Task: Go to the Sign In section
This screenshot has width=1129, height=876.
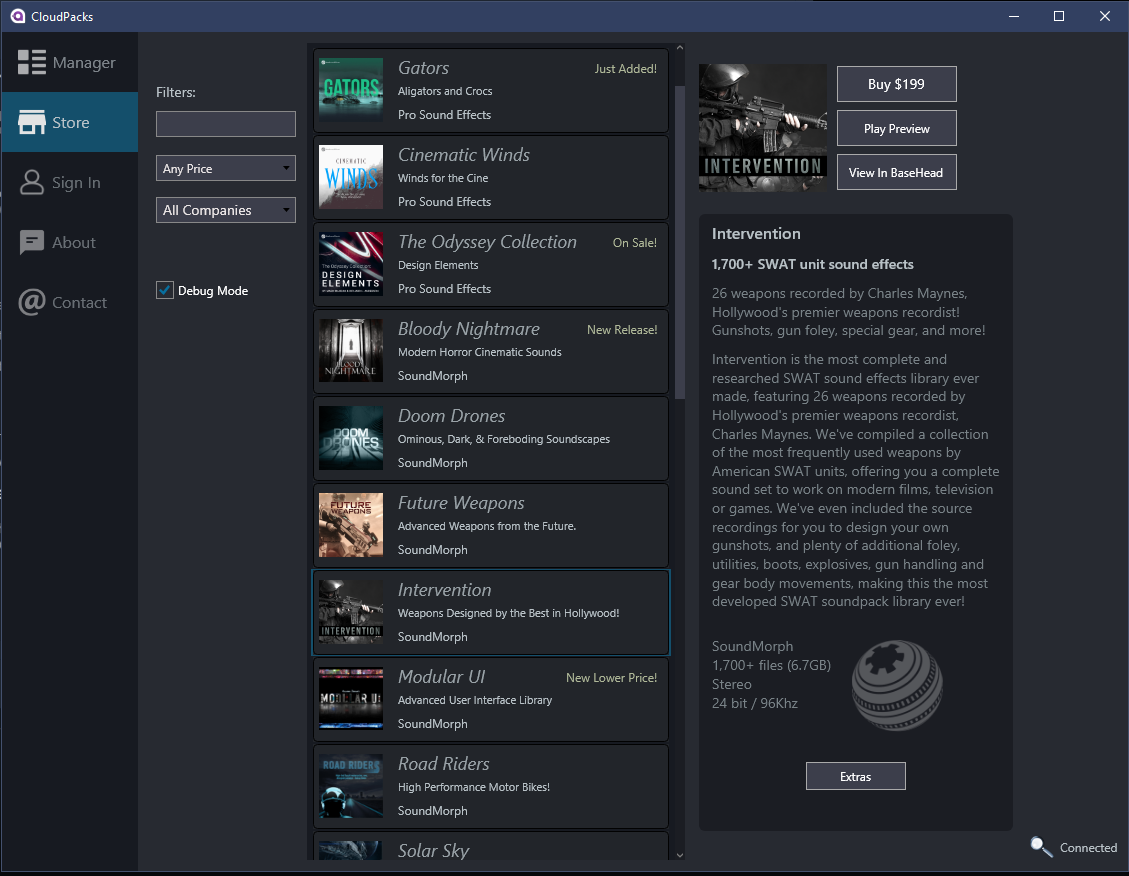Action: [x=70, y=182]
